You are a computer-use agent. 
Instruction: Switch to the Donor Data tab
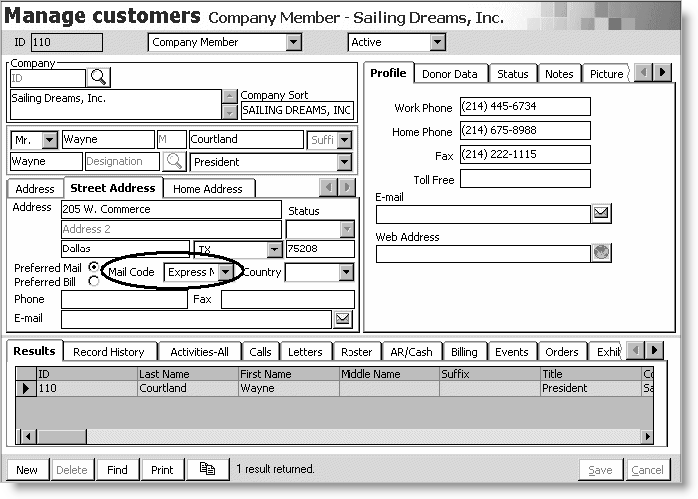coord(450,74)
